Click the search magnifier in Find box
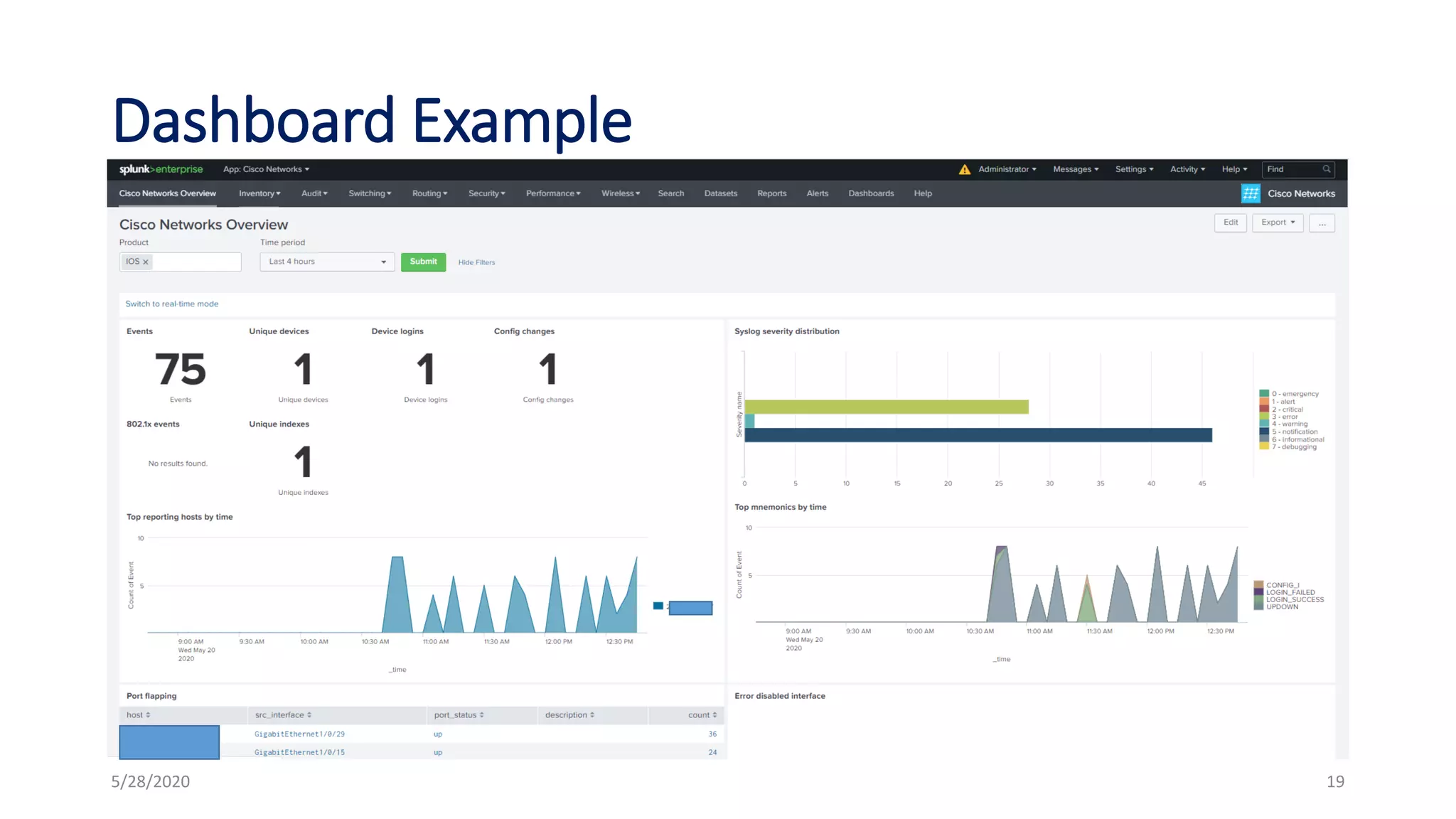The image size is (1456, 819). [x=1326, y=169]
